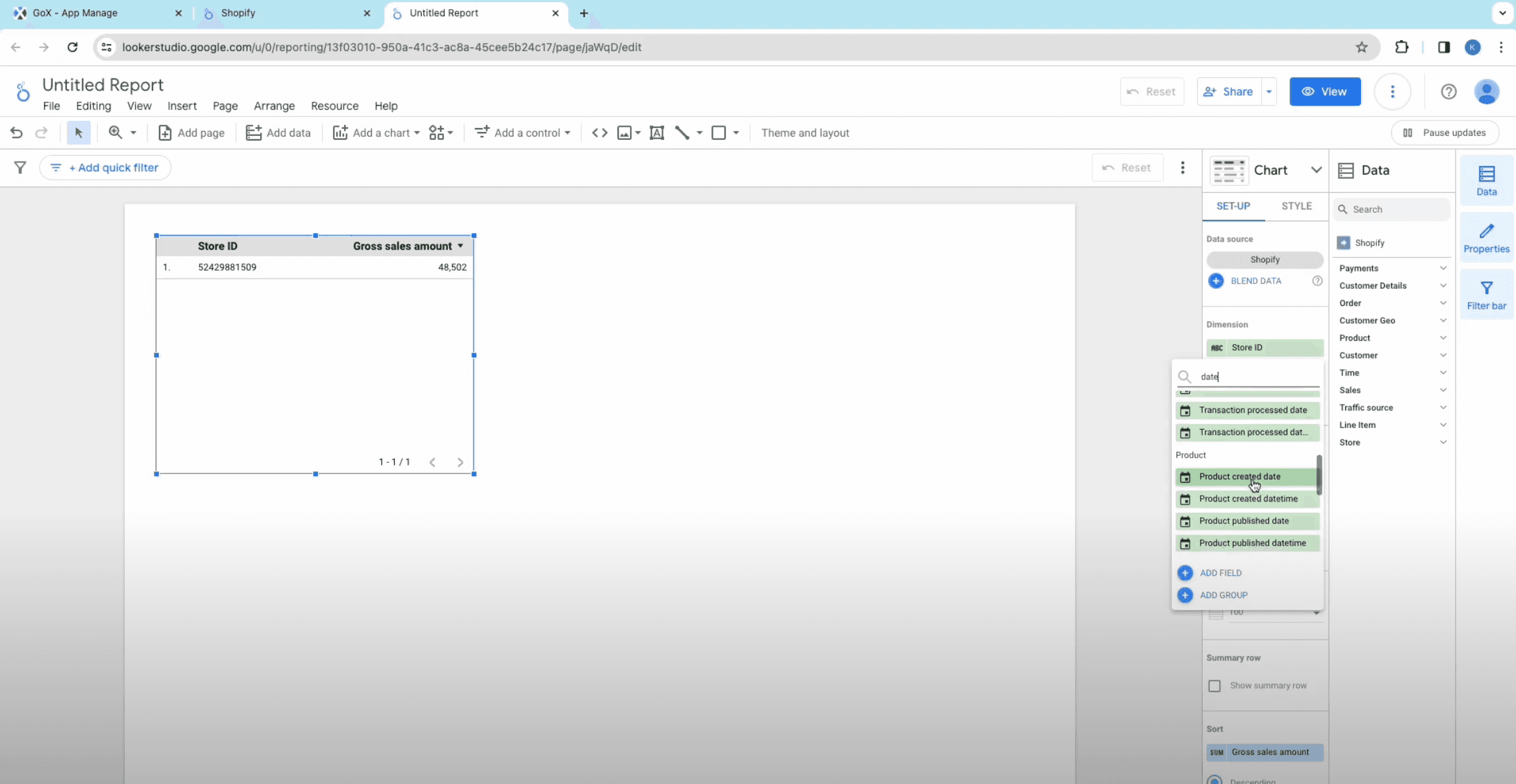Toggle Pause updates
Viewport: 1516px width, 784px height.
pos(1444,133)
